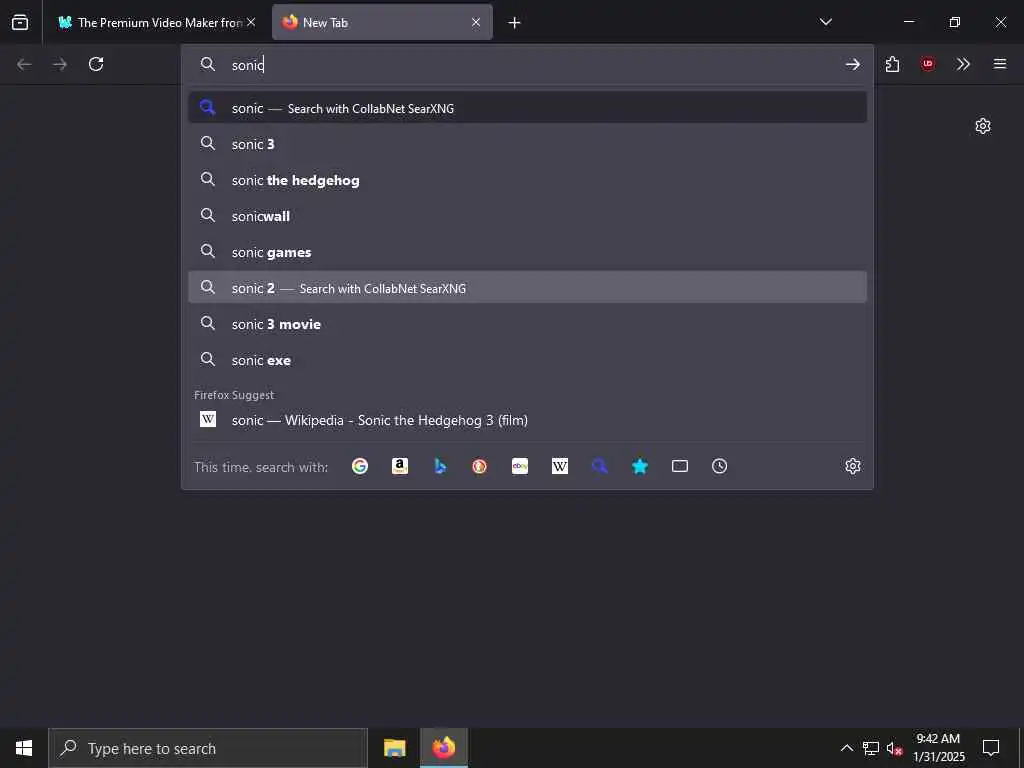This screenshot has width=1024, height=768.
Task: Search this time with eBay
Action: 520,466
